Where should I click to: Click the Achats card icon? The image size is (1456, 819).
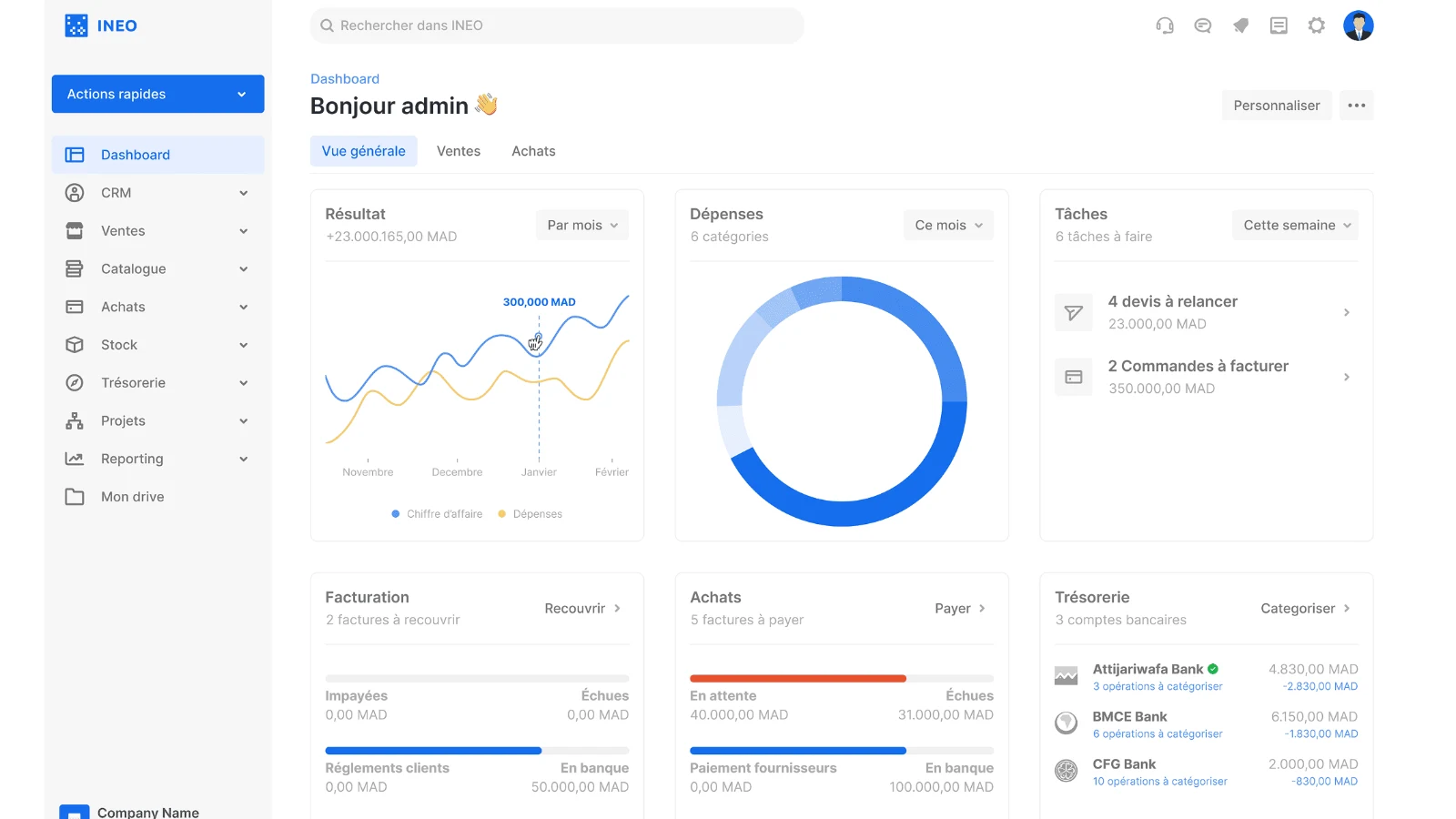[75, 307]
